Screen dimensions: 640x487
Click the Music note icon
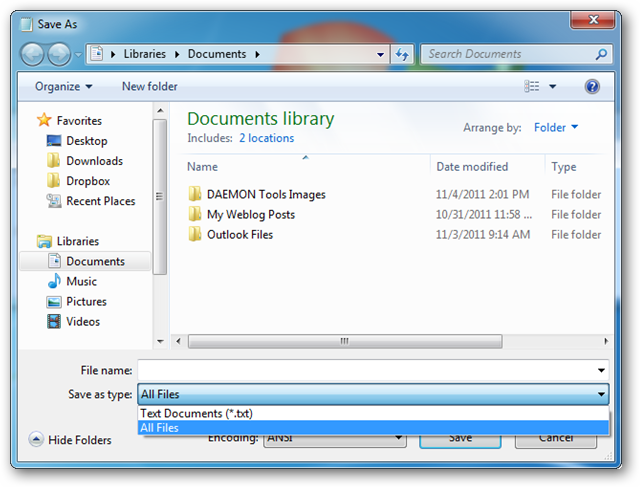(54, 281)
